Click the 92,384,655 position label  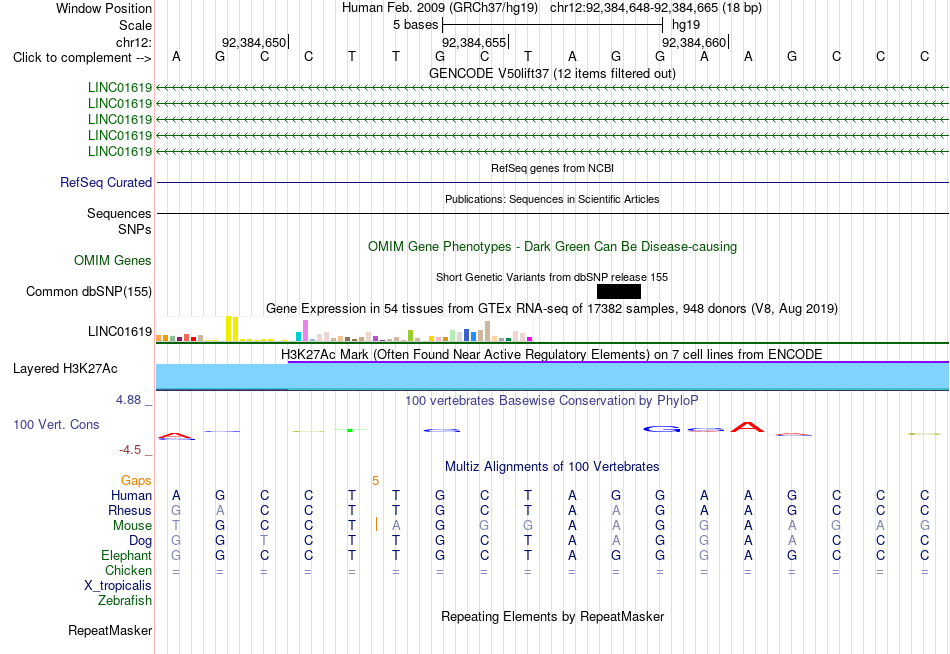[x=474, y=42]
